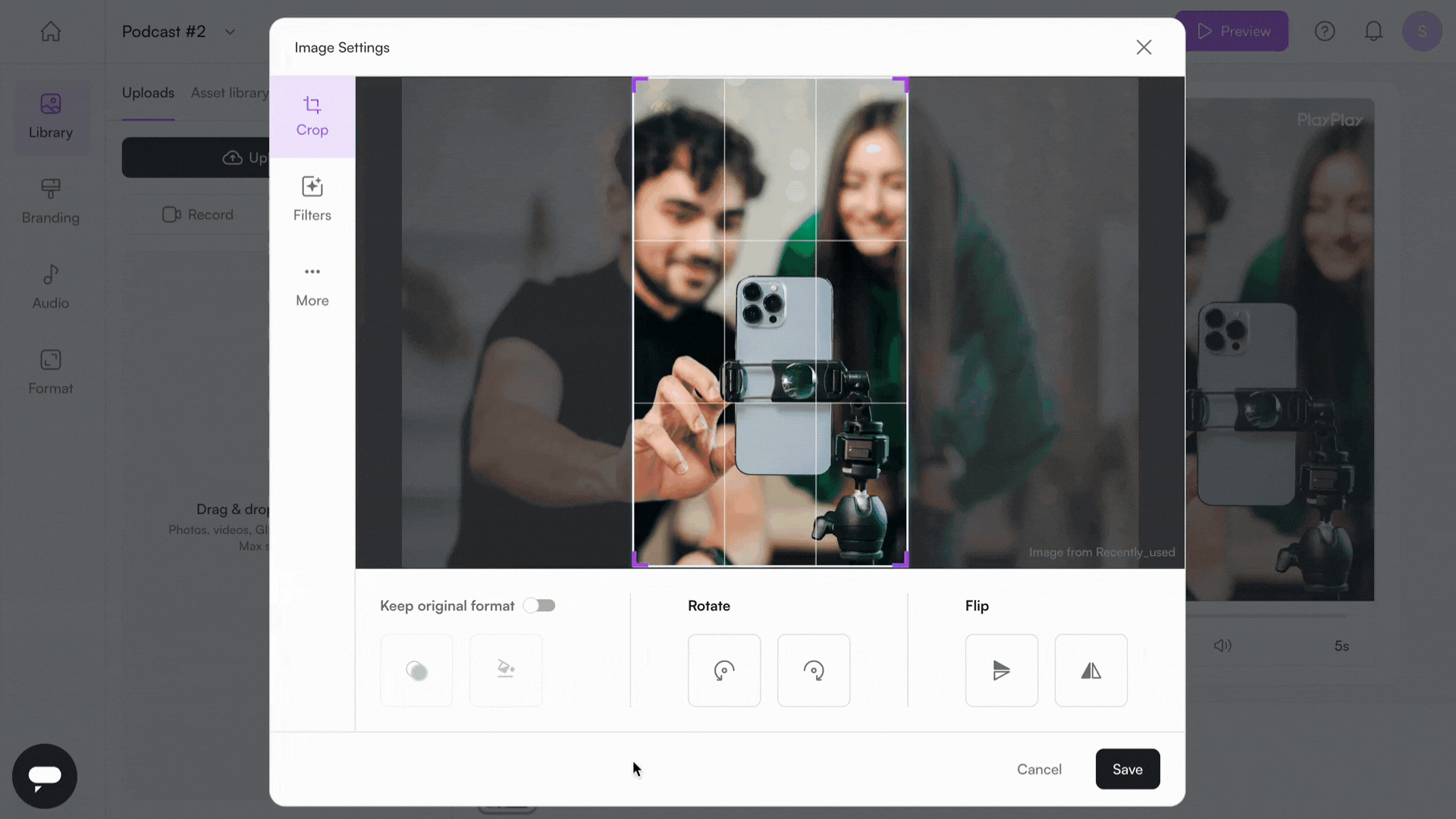Rotate image clockwise

[813, 670]
